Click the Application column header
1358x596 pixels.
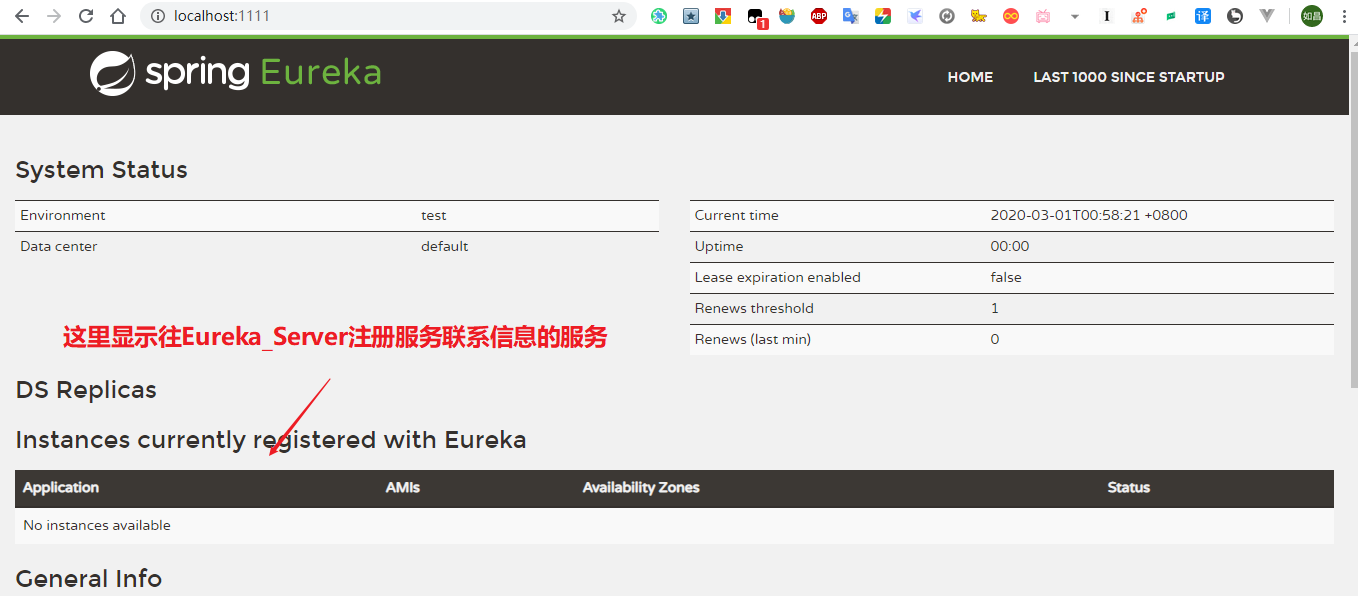pyautogui.click(x=61, y=488)
